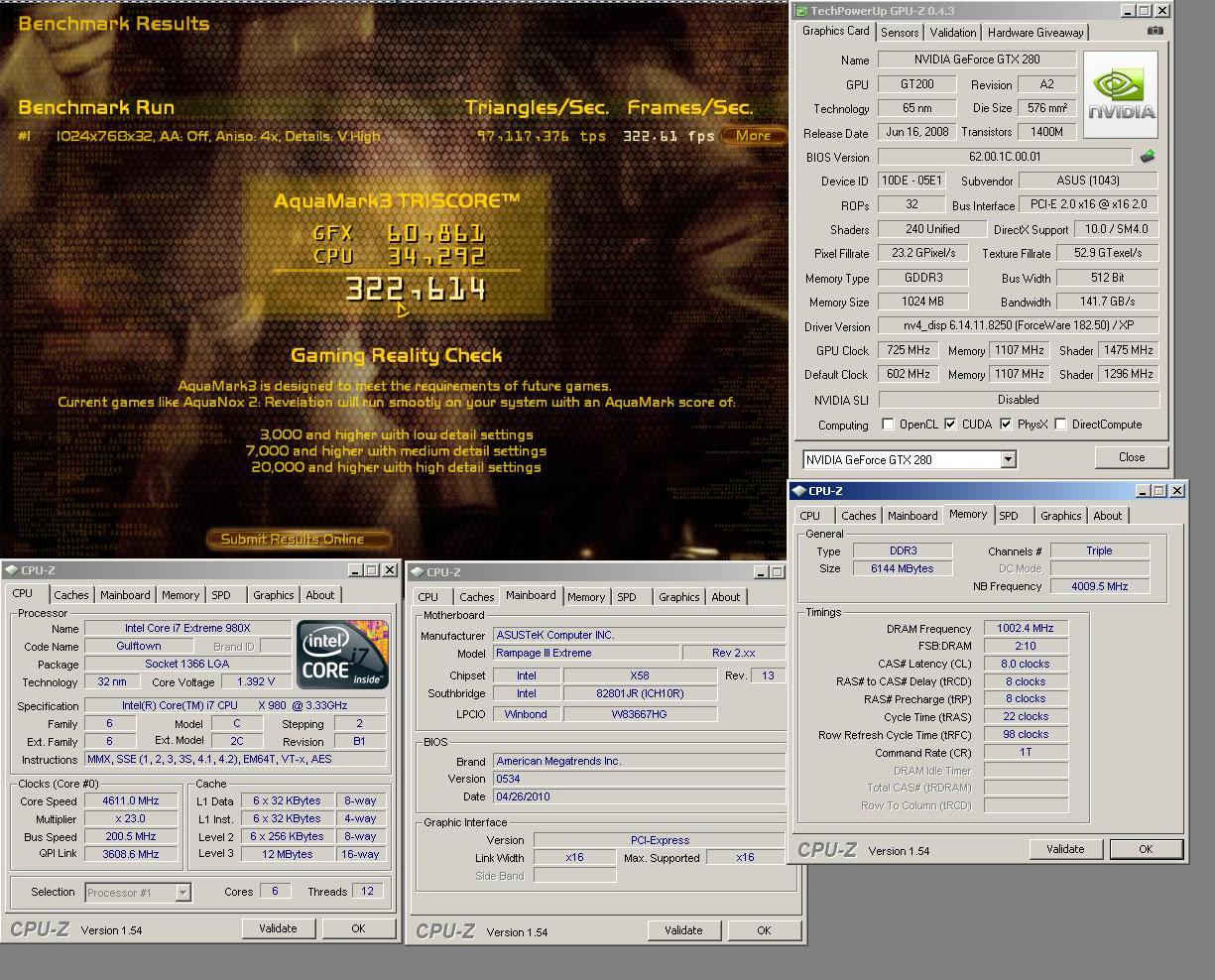Click the GPU-Z title bar app icon
Screen dimensions: 1215x980
[x=800, y=11]
